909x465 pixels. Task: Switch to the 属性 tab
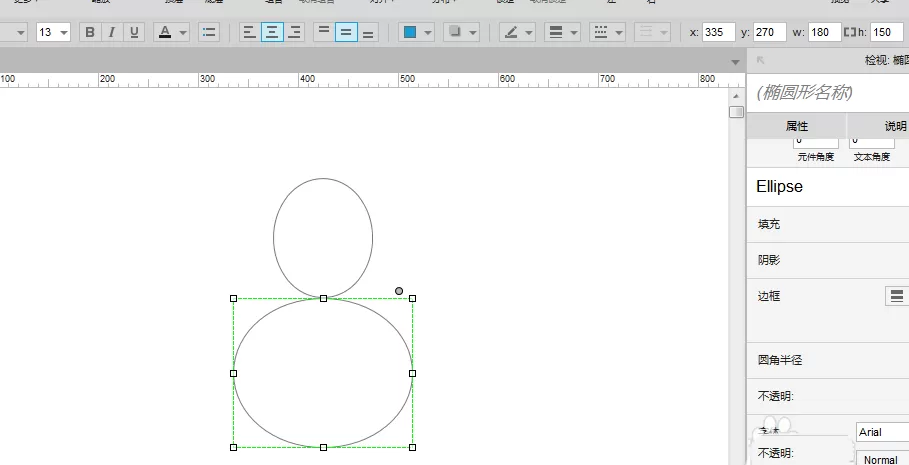[797, 126]
